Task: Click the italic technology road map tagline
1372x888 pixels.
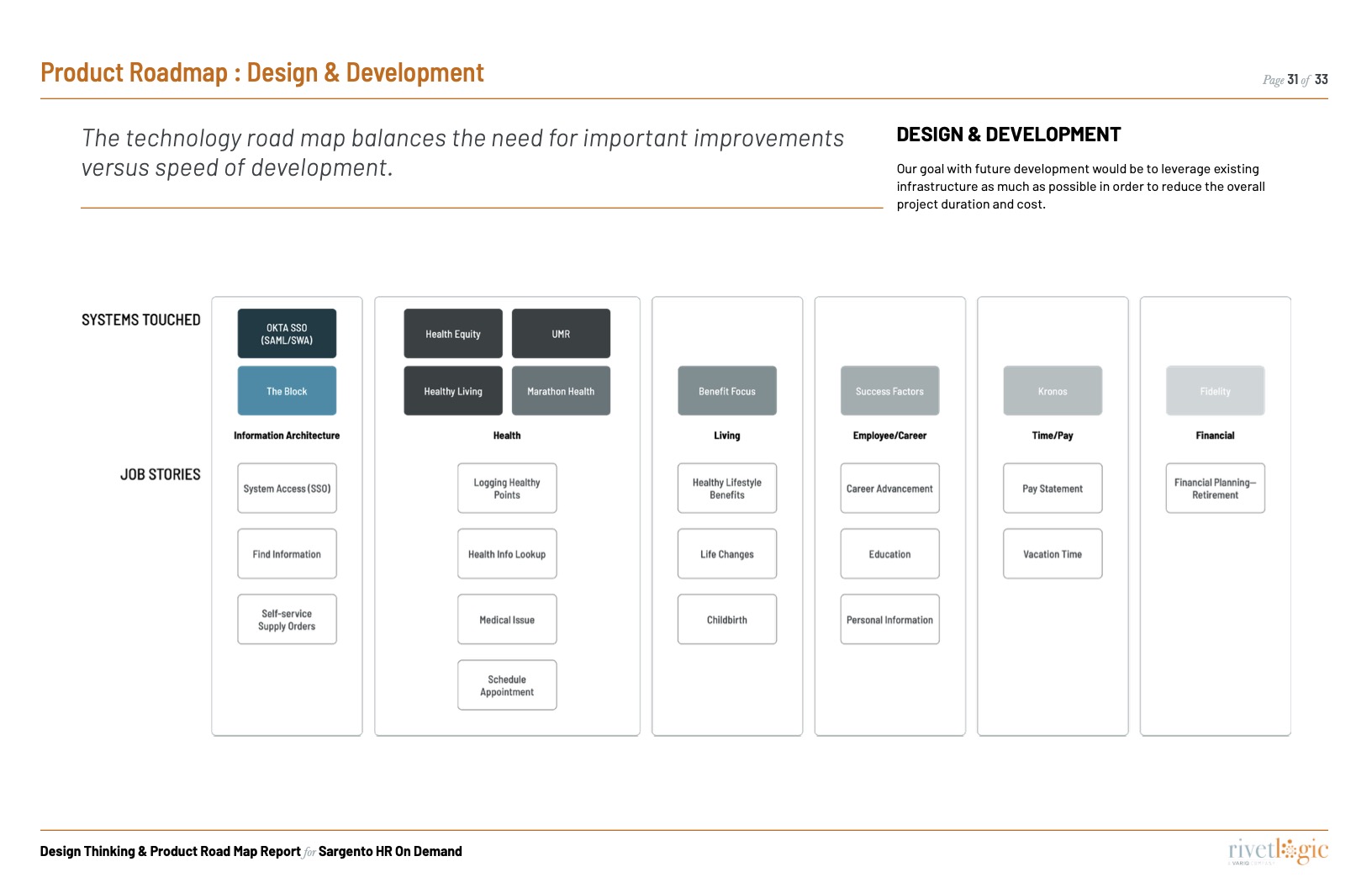Action: tap(462, 153)
